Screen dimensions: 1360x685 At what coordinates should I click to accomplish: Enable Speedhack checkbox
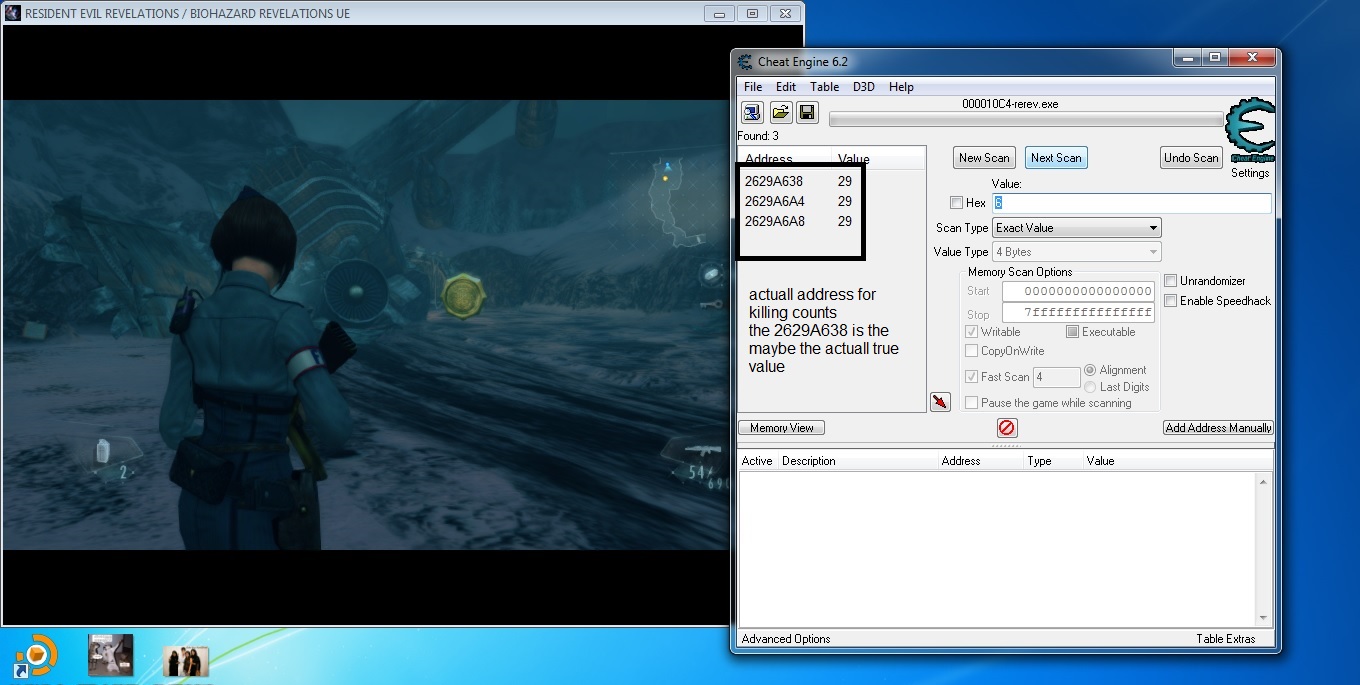pyautogui.click(x=1171, y=301)
